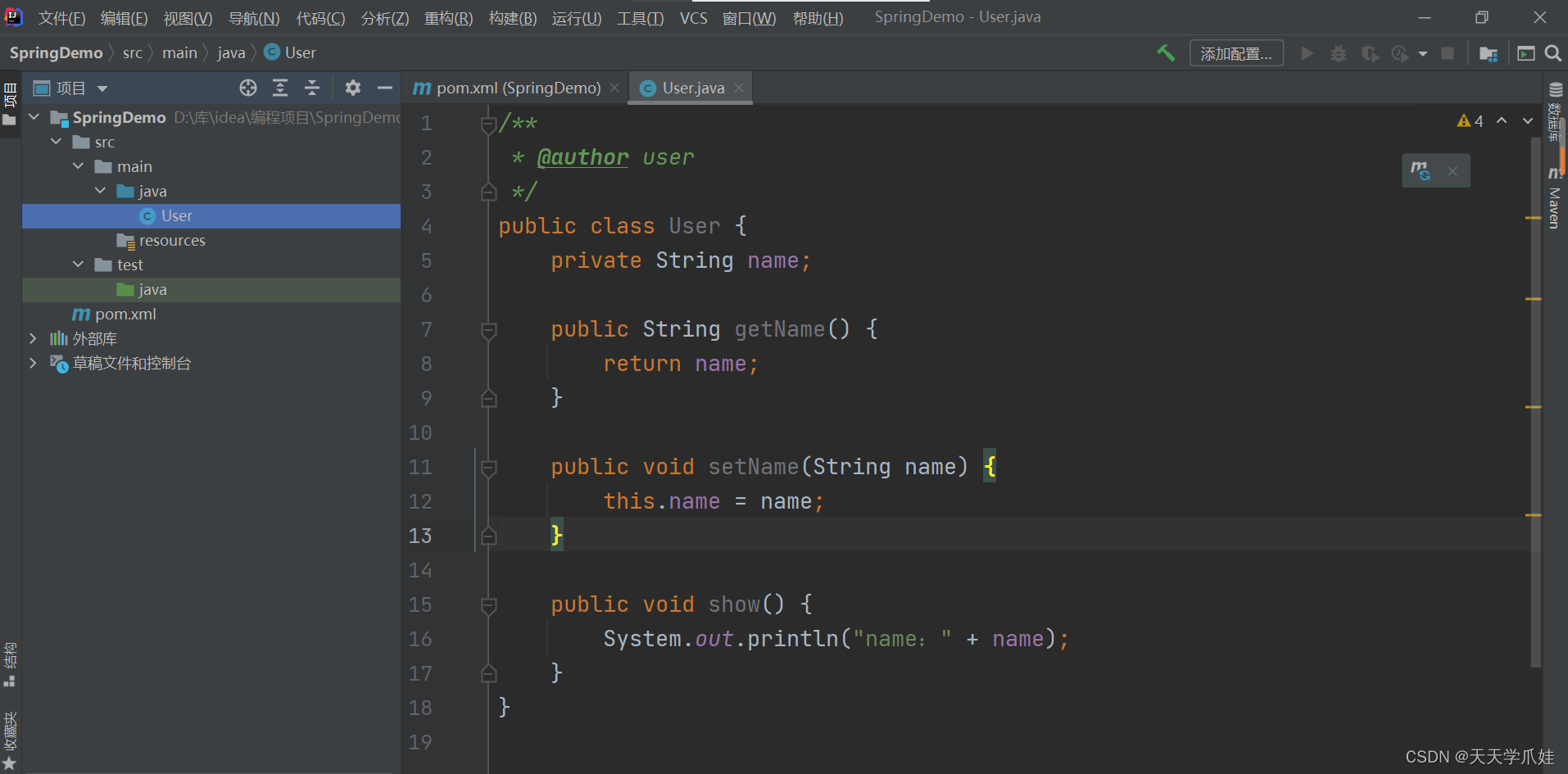Open the Edit menu
The width and height of the screenshot is (1568, 774).
pyautogui.click(x=125, y=18)
